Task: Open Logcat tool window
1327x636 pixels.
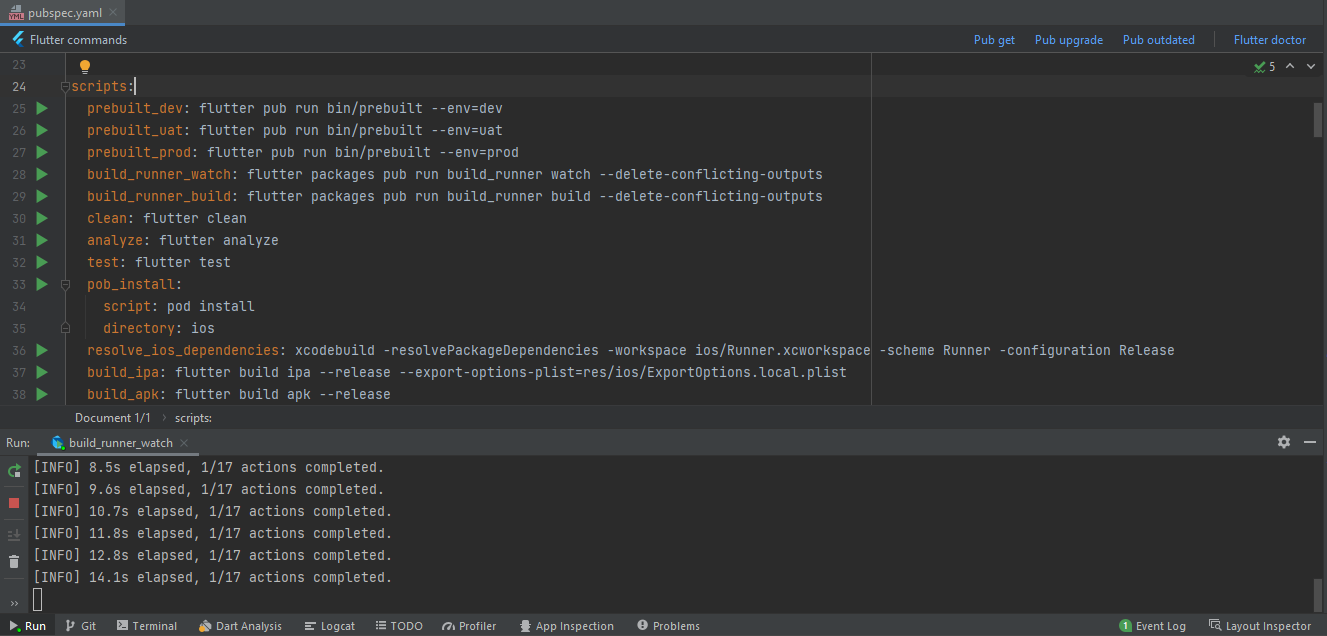Action: coord(329,626)
